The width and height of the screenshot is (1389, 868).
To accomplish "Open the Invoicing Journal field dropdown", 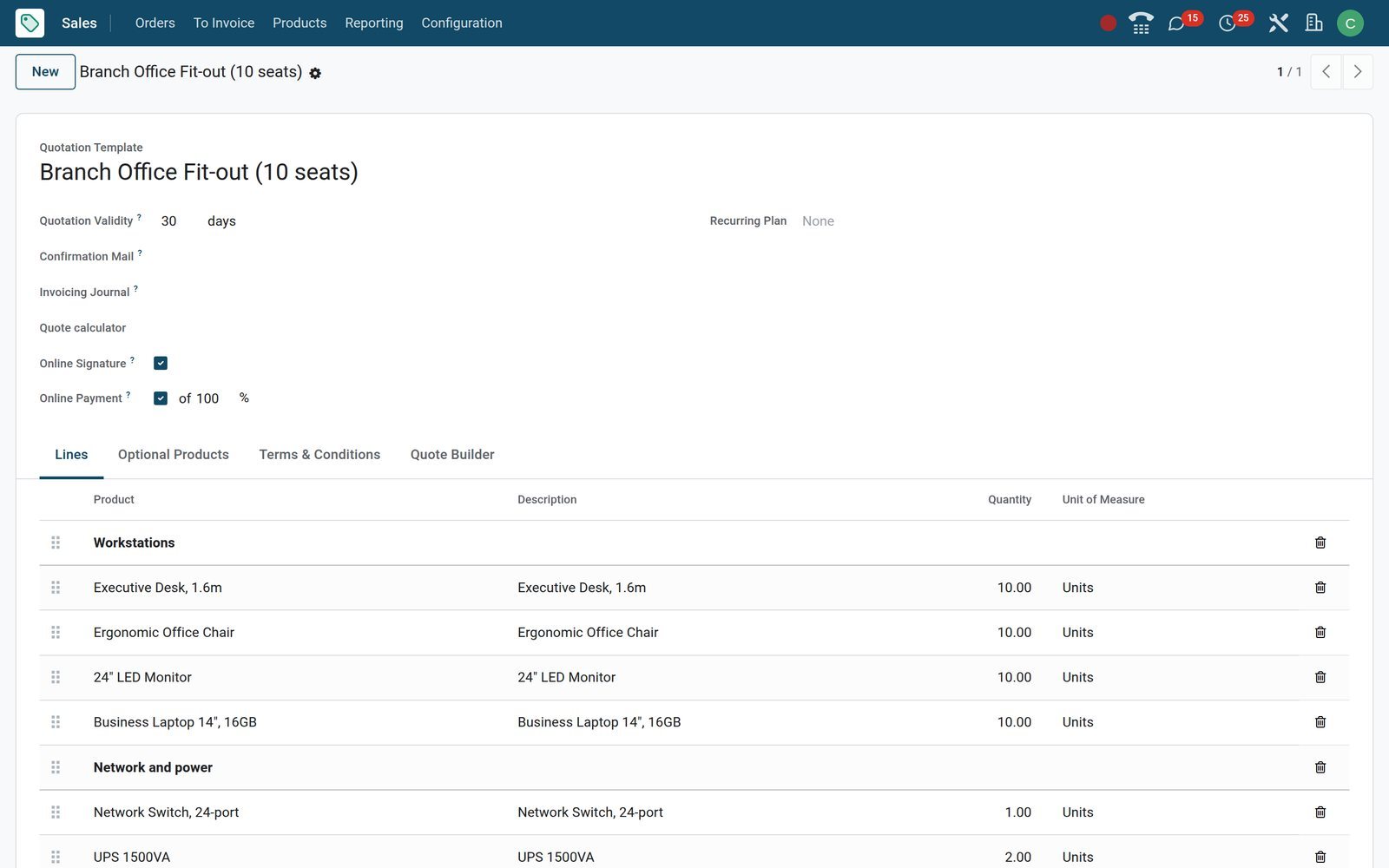I will [x=414, y=293].
